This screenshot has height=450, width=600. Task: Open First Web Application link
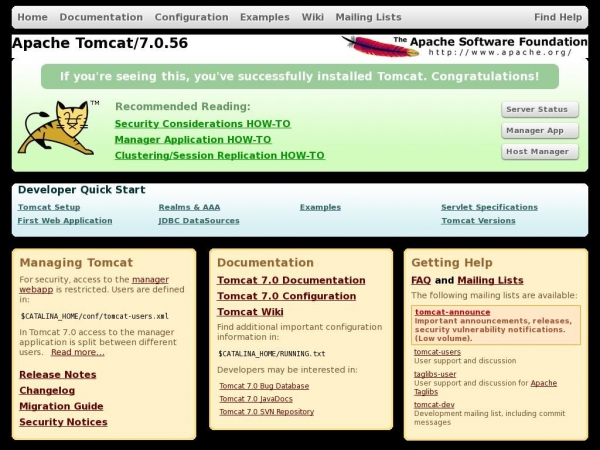click(65, 221)
